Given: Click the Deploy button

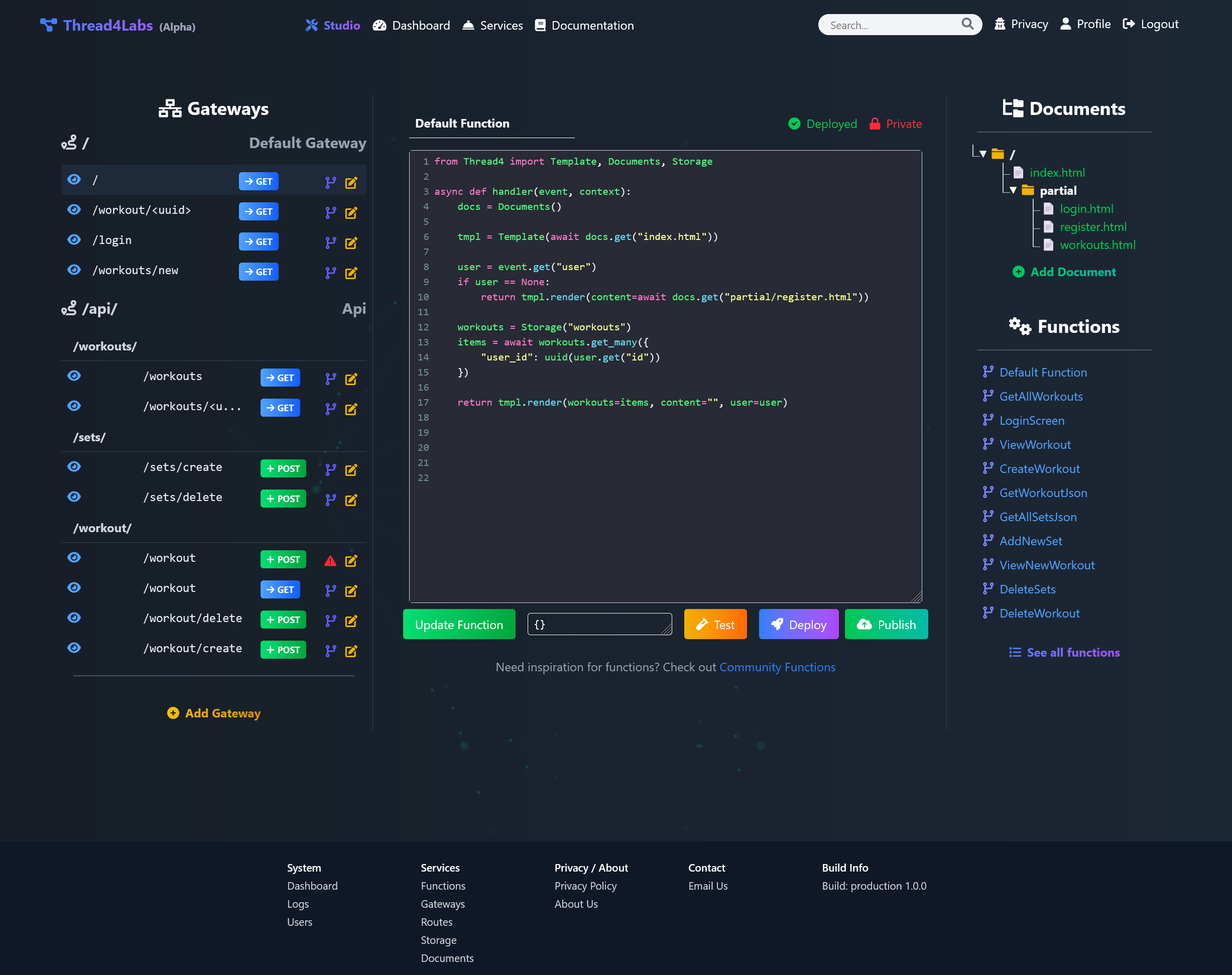Looking at the screenshot, I should tap(798, 625).
